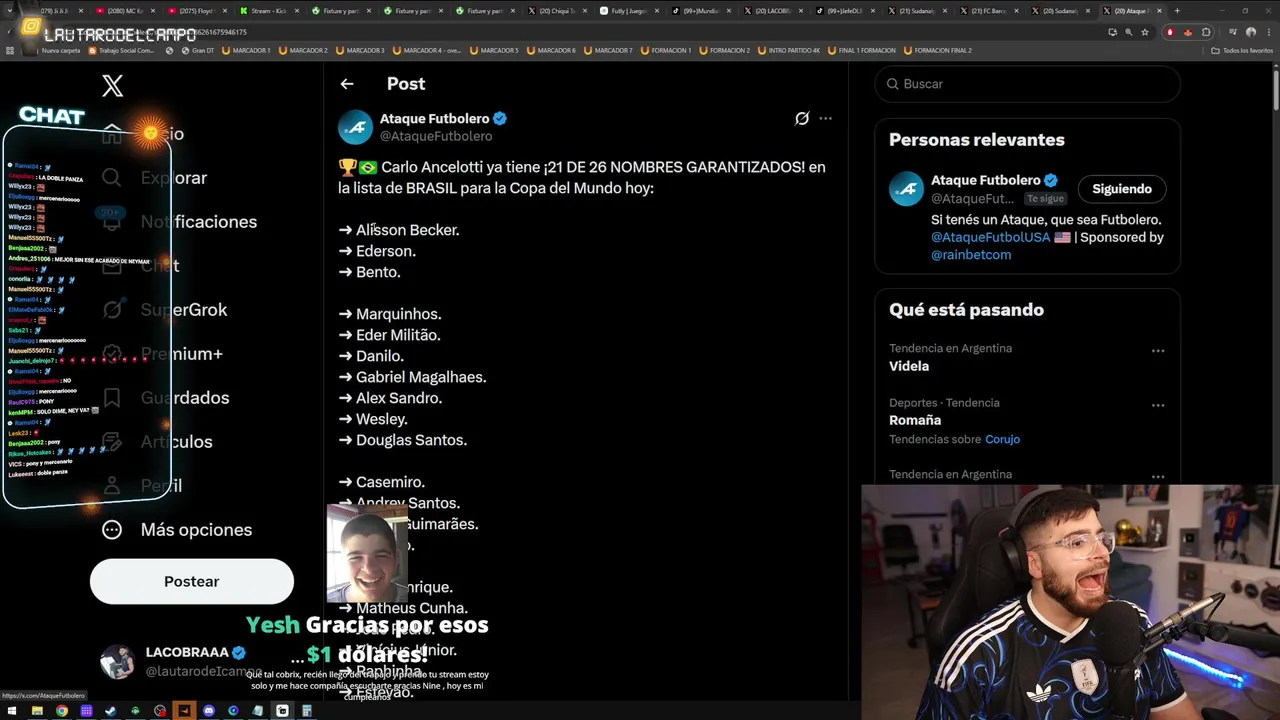Switch to the (2075) Floyd YouTube tab
The width and height of the screenshot is (1280, 720).
(x=195, y=10)
